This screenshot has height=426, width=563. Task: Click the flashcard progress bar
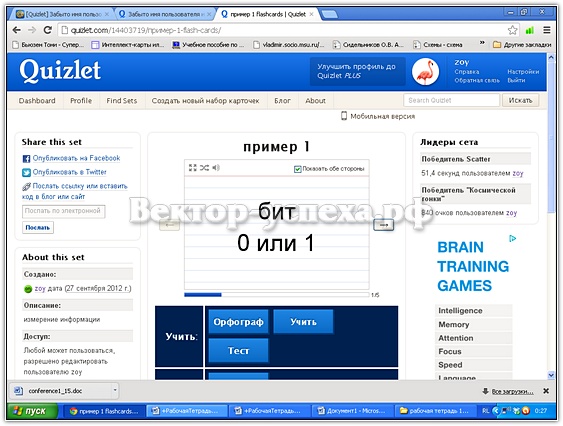tap(276, 295)
